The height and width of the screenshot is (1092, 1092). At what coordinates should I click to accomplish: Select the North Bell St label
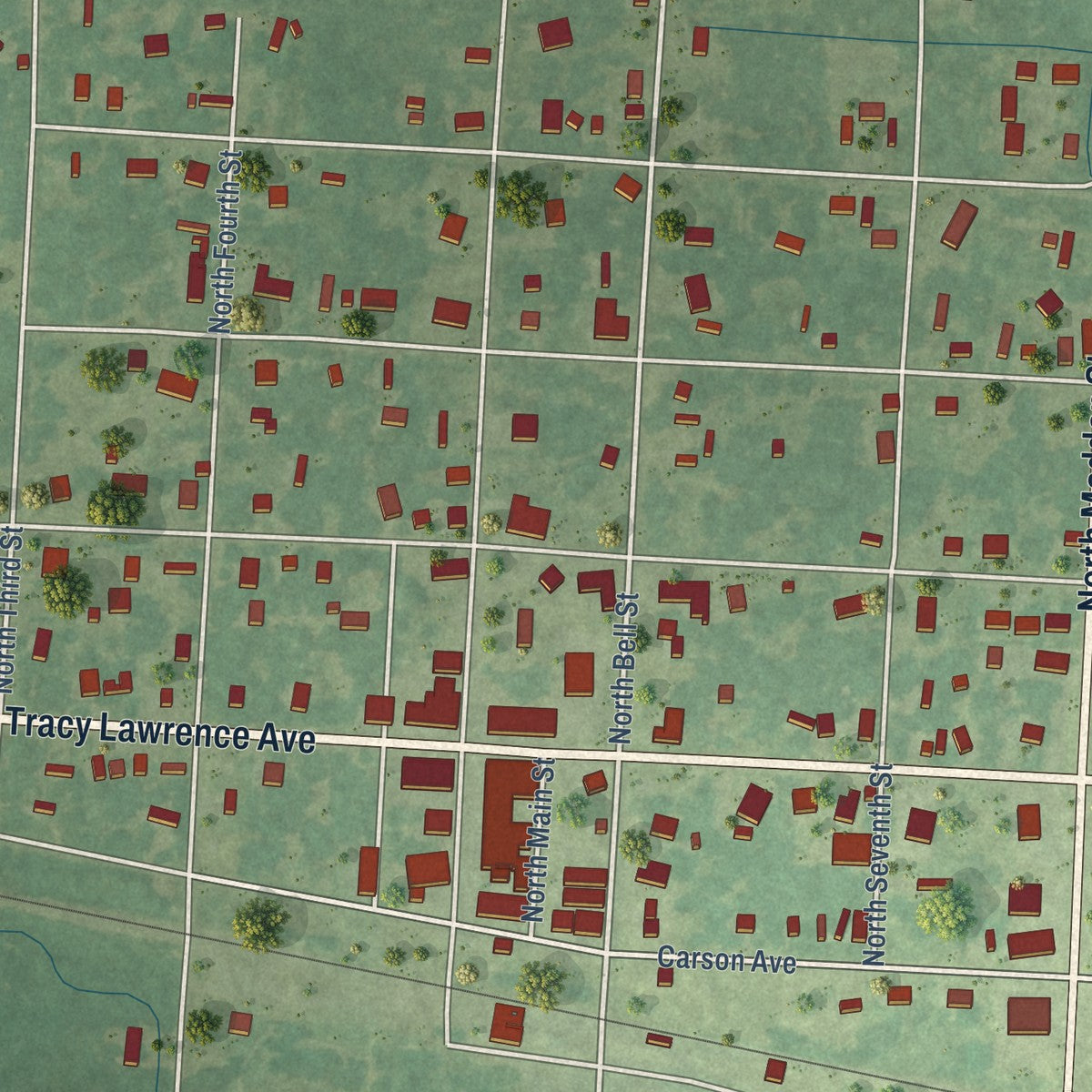[626, 668]
